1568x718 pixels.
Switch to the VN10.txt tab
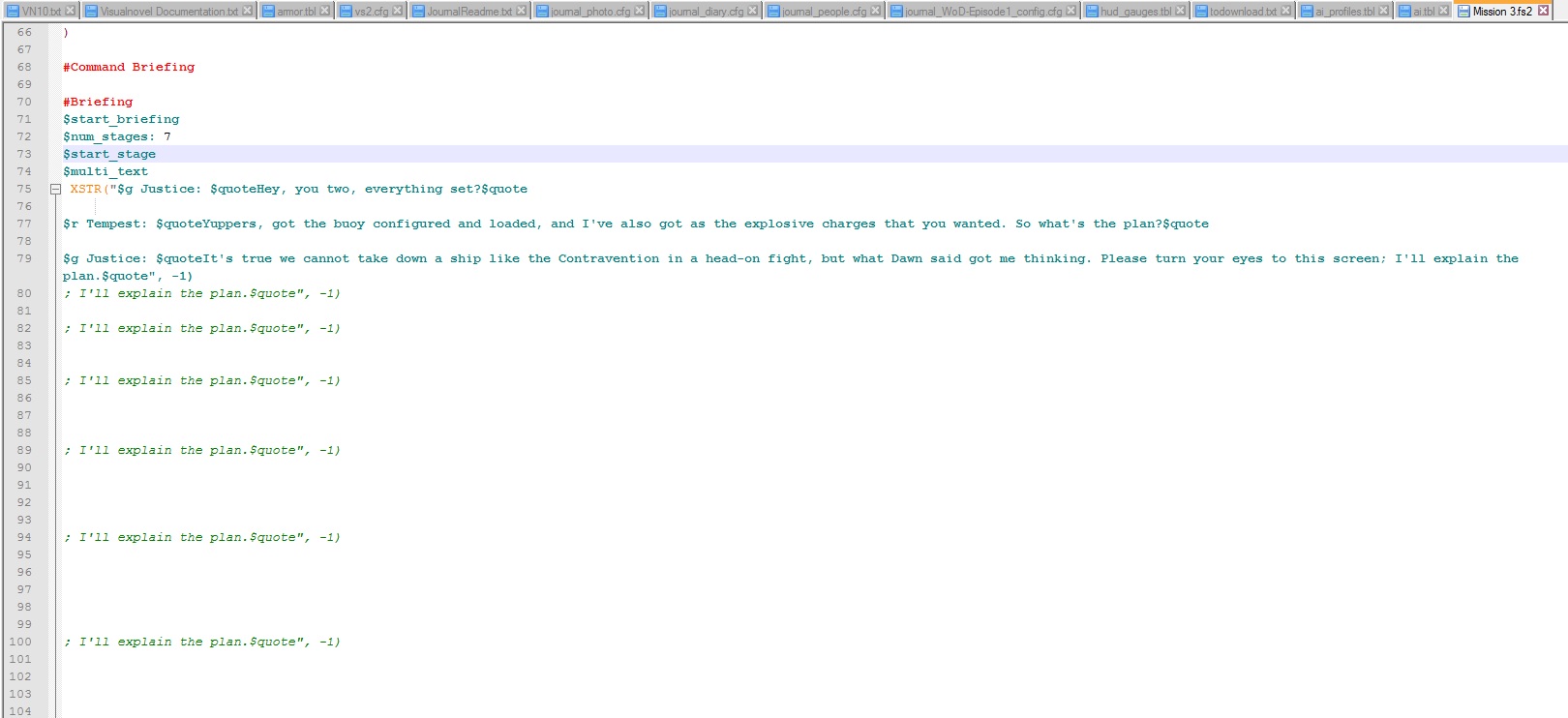40,11
